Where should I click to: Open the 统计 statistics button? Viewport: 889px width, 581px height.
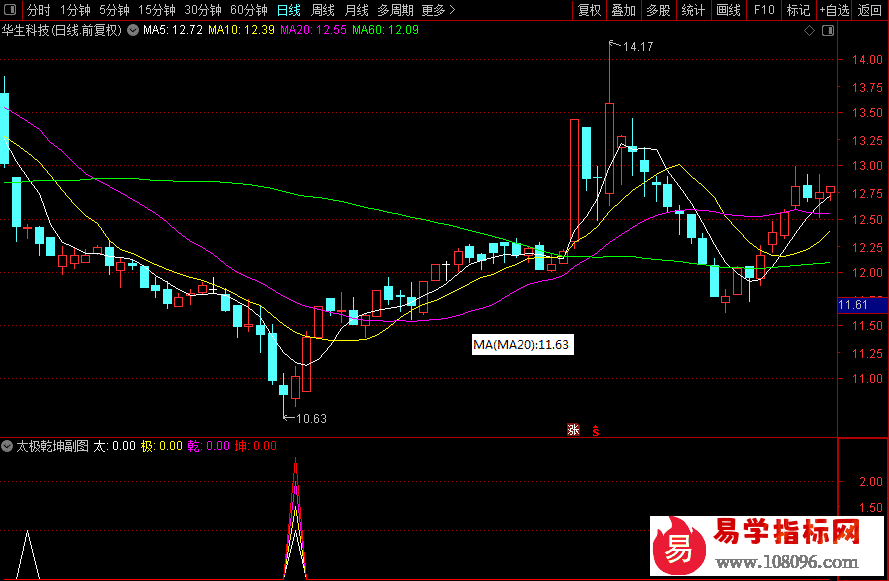tap(693, 10)
